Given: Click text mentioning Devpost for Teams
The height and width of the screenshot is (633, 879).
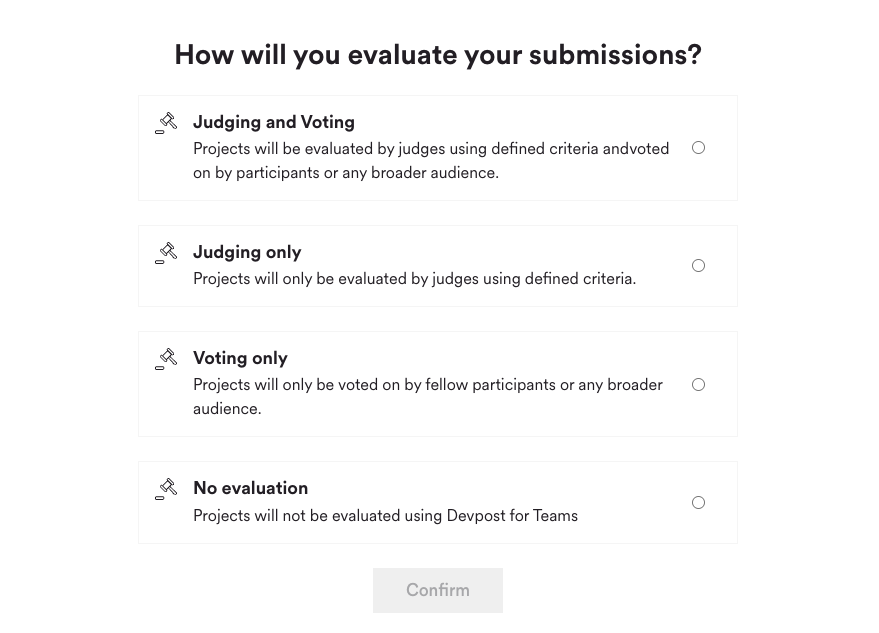Looking at the screenshot, I should pyautogui.click(x=385, y=516).
